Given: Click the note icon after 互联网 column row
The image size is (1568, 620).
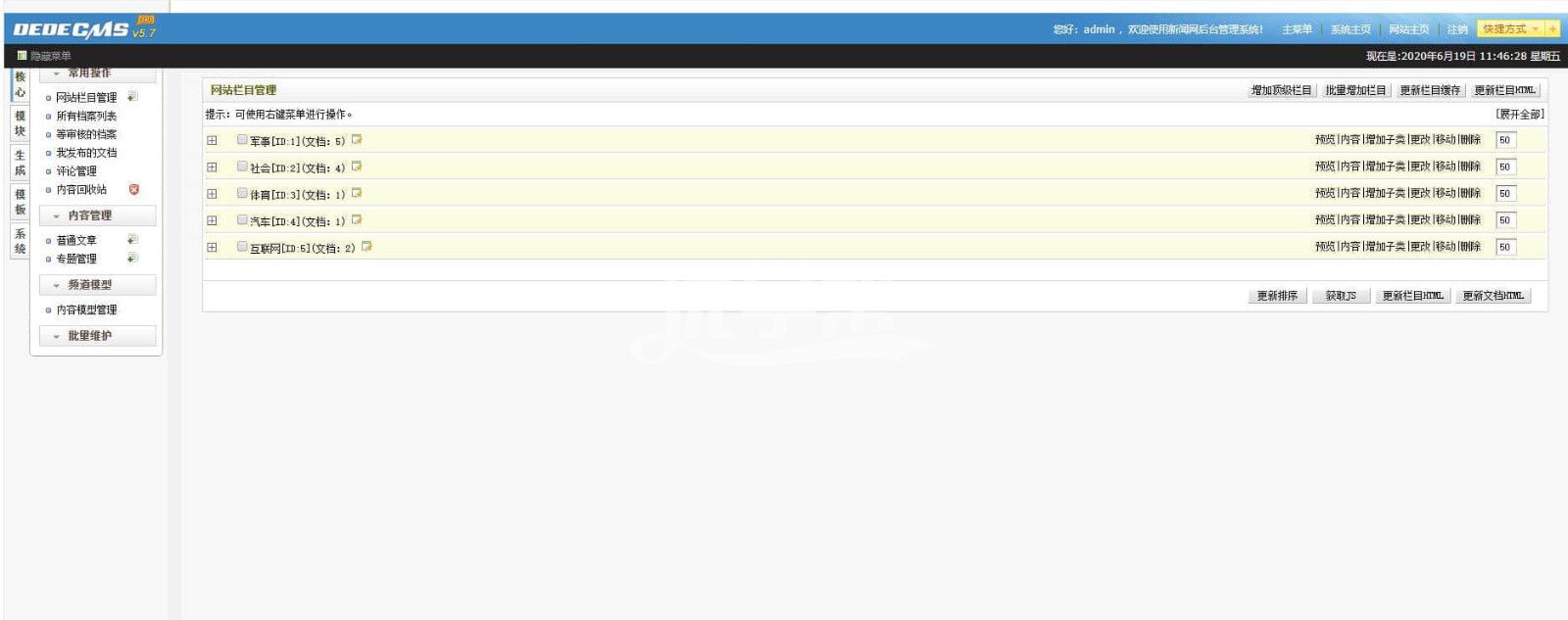Looking at the screenshot, I should click(367, 247).
